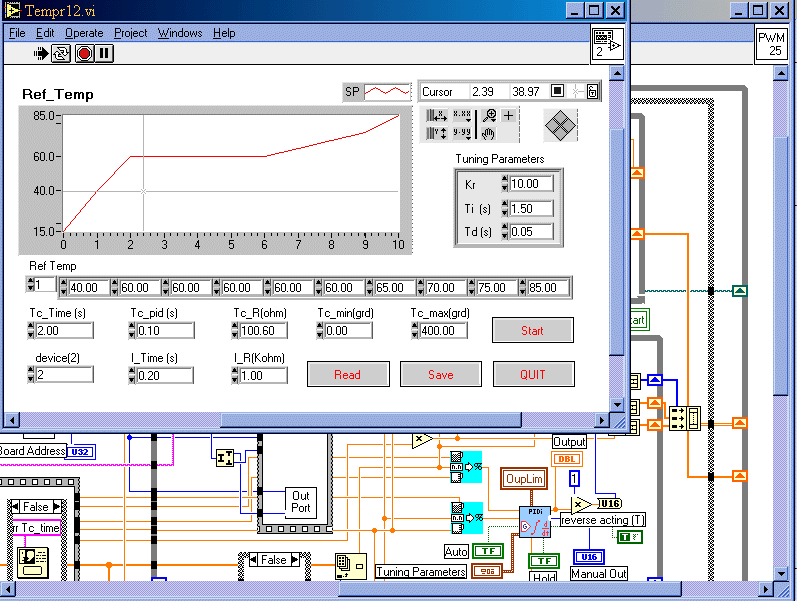Click the Cursor Y value 38.97
Screen dimensions: 797x601
pyautogui.click(x=526, y=92)
